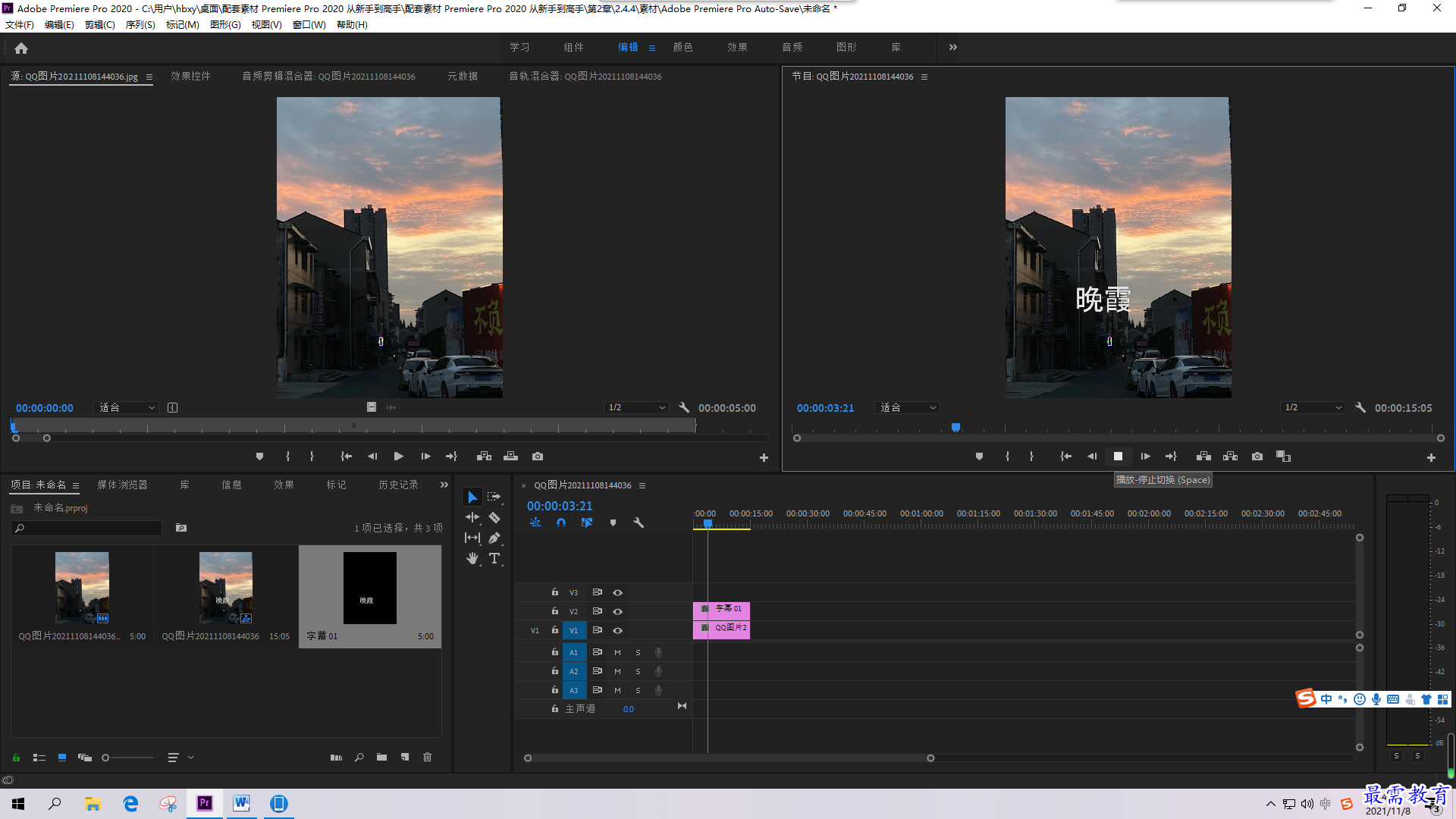
Task: Open the timeline sequence panel menu
Action: [642, 485]
